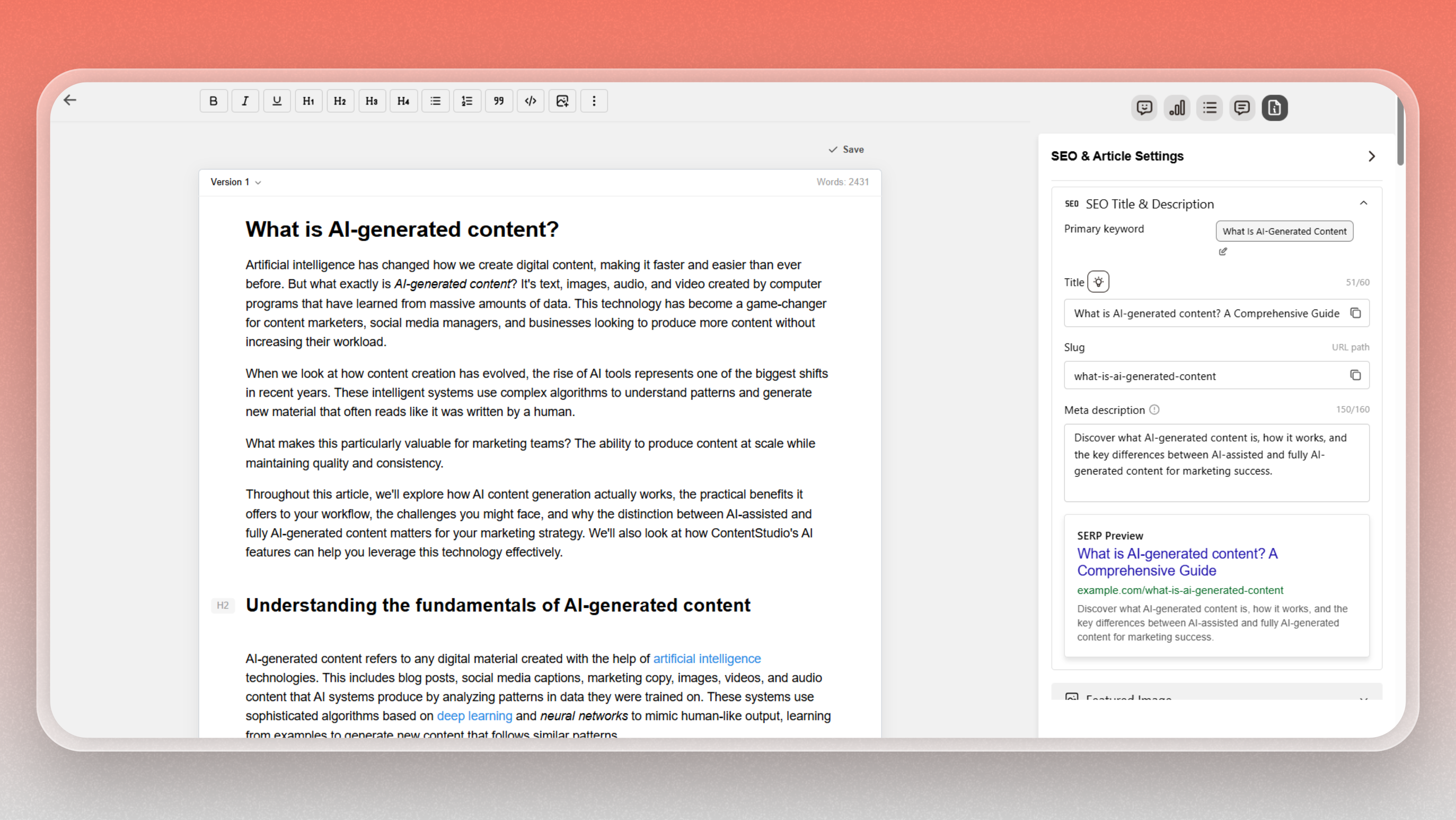Go back using the left arrow
Screen dimensions: 1456x820
click(69, 100)
